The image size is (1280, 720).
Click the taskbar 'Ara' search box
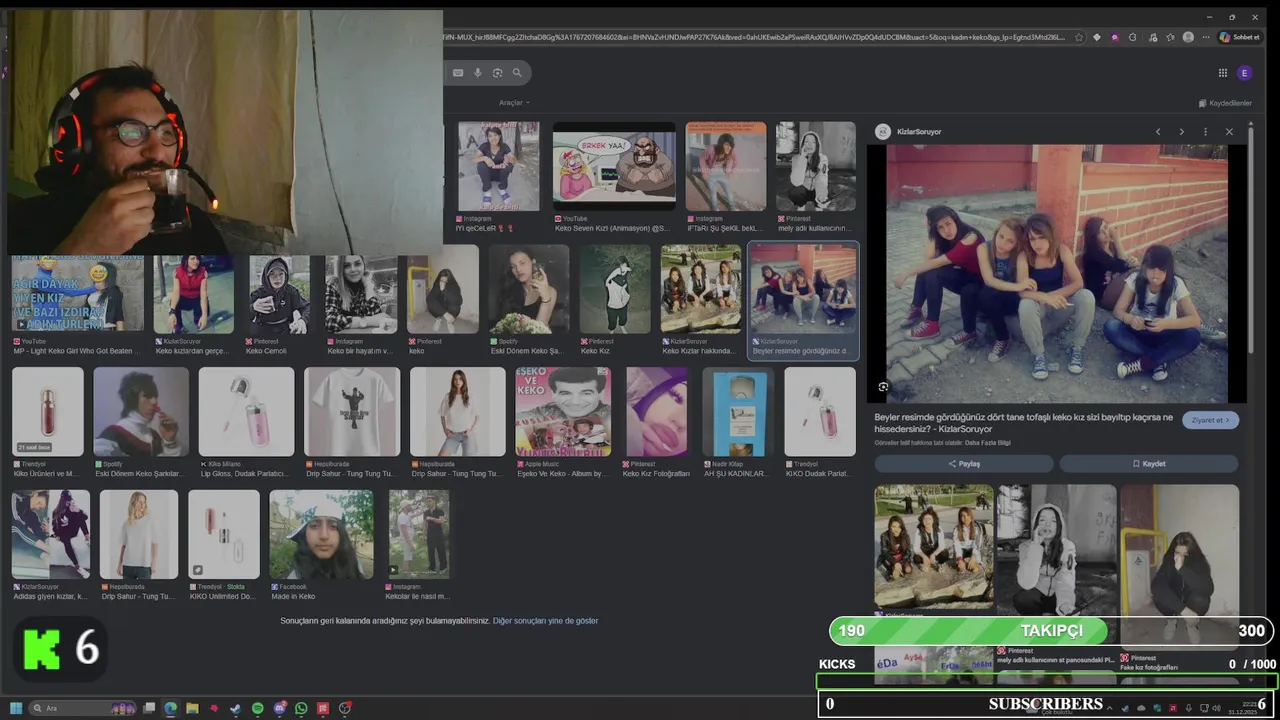click(84, 708)
